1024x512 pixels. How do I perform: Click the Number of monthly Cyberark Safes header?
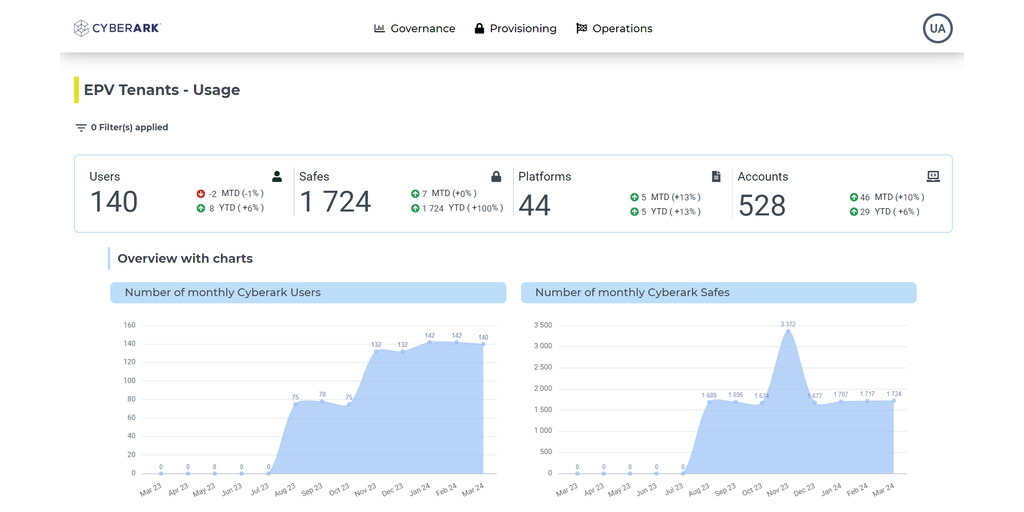pos(718,293)
